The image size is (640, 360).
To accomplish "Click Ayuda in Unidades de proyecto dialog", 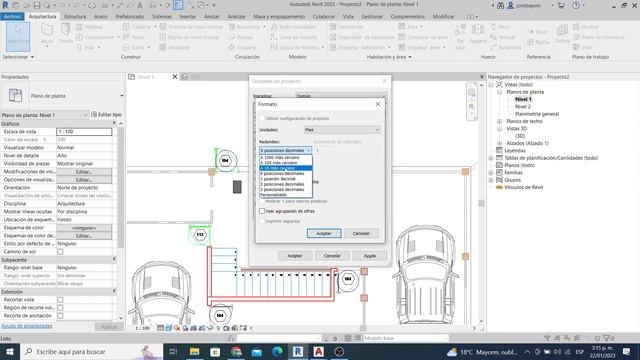I will coord(370,256).
